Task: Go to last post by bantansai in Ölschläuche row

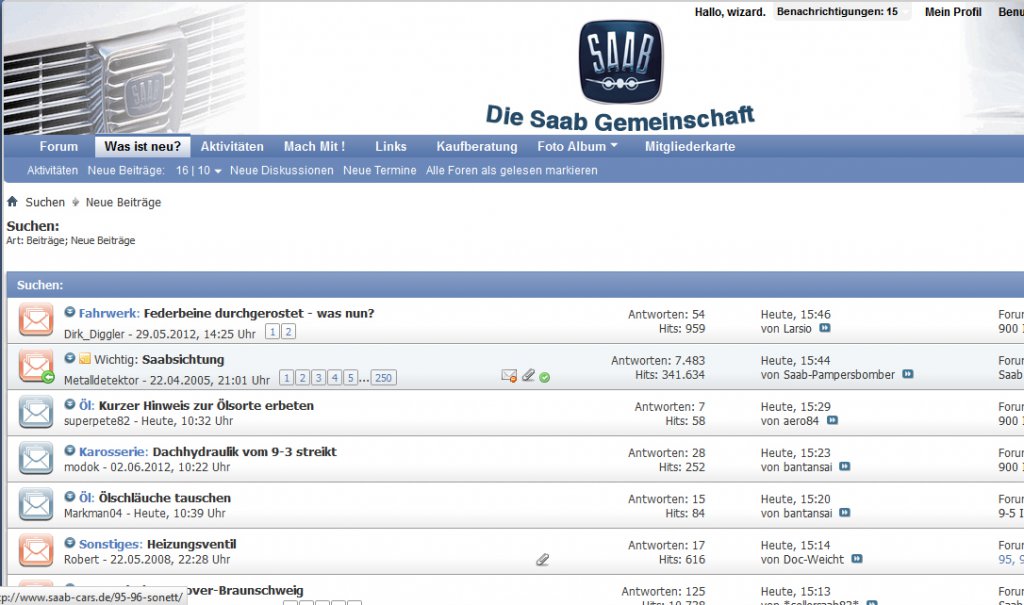Action: 844,513
